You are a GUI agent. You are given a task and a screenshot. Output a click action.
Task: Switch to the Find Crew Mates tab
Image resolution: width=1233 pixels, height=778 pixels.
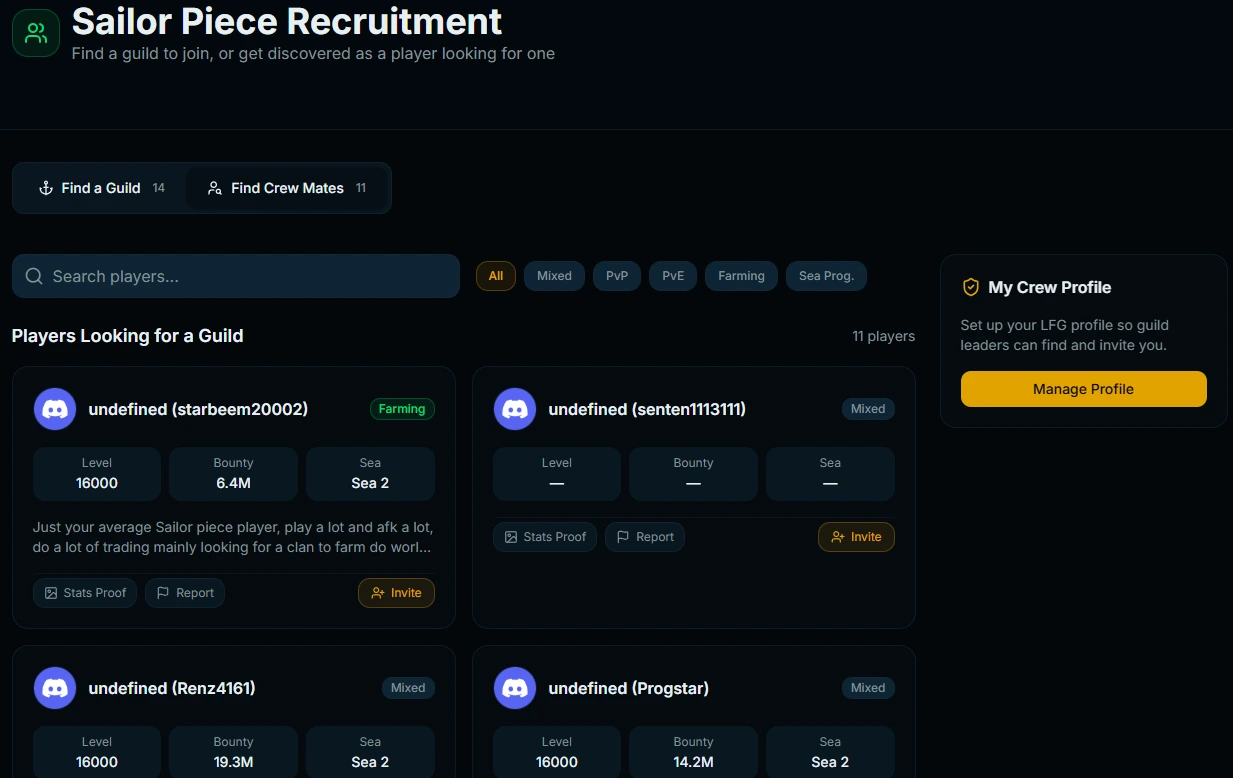(x=287, y=188)
